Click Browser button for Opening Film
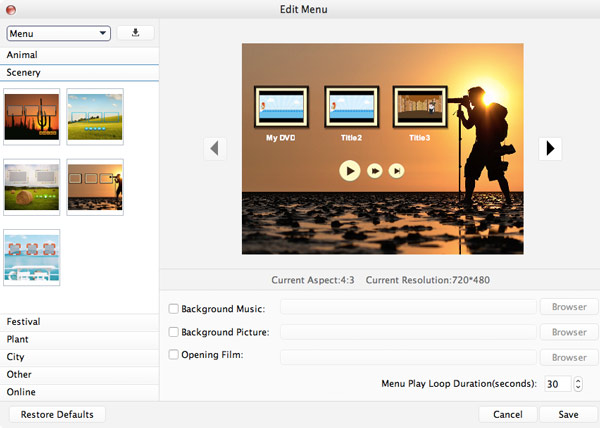The image size is (600, 428). pyautogui.click(x=569, y=358)
